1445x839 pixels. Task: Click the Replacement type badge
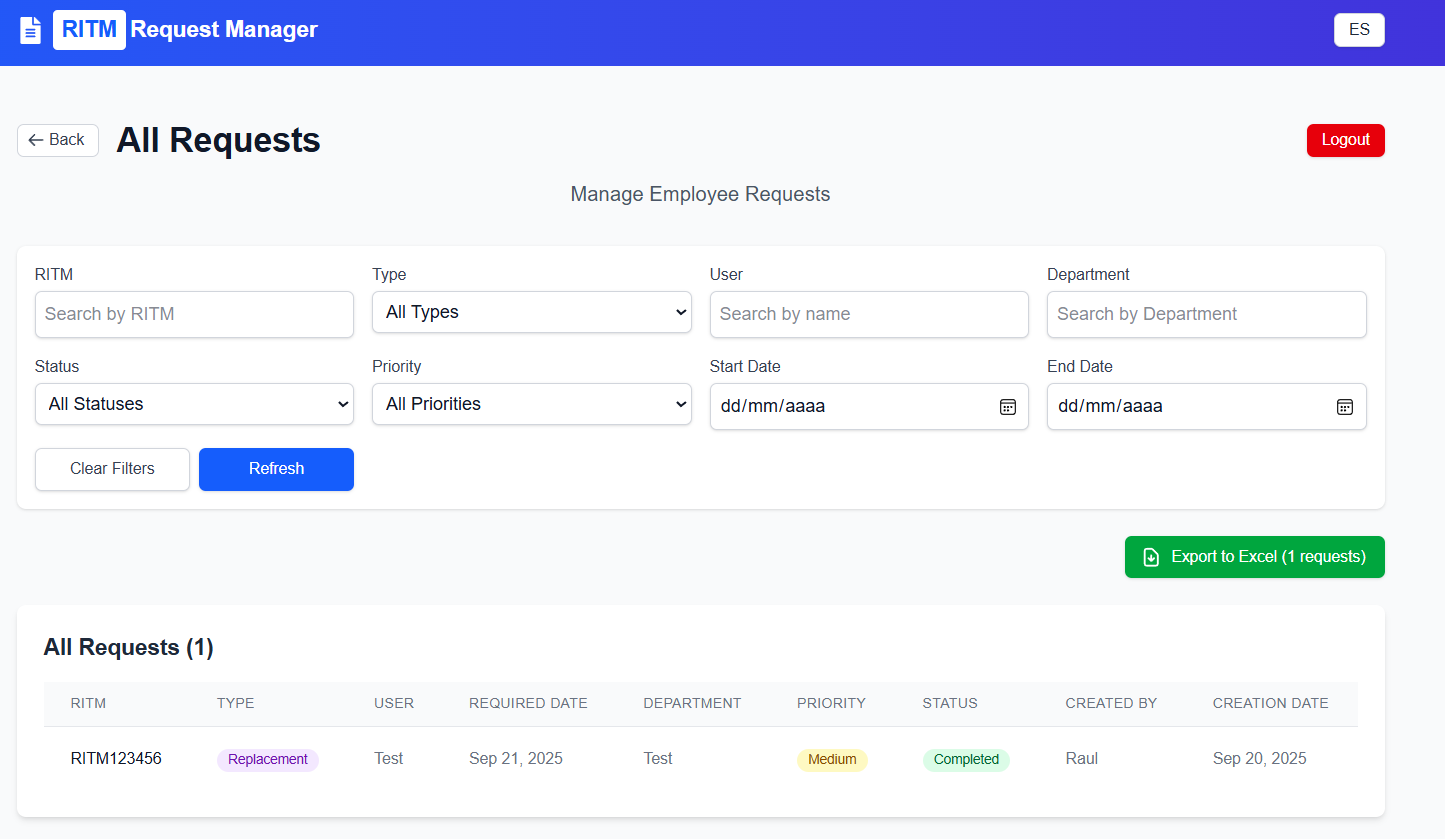click(x=268, y=760)
